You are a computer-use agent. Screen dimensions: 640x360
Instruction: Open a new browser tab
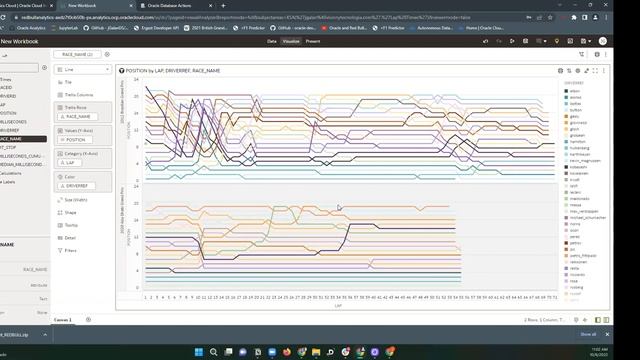pos(223,6)
